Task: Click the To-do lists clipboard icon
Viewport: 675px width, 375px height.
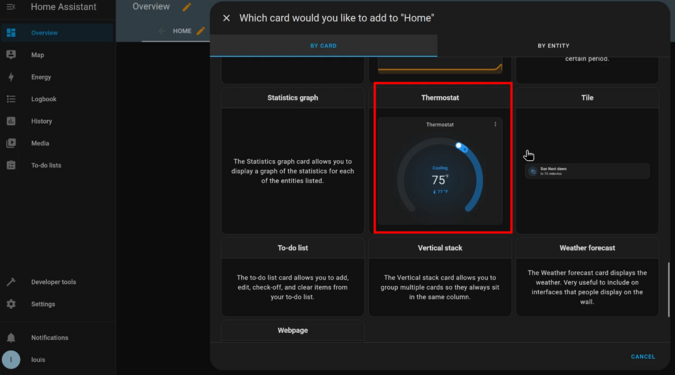Action: [11, 165]
